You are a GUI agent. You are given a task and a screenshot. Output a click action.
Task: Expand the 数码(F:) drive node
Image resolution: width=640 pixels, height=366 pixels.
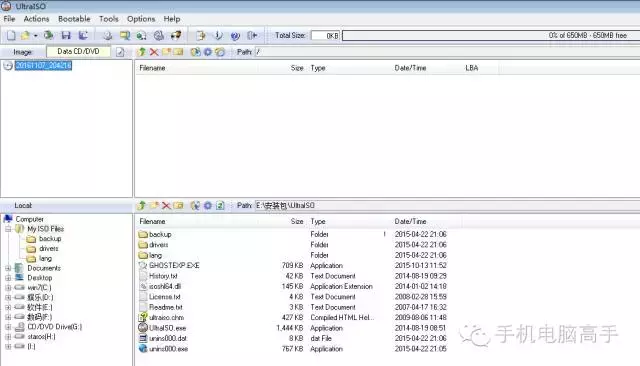[x=8, y=317]
